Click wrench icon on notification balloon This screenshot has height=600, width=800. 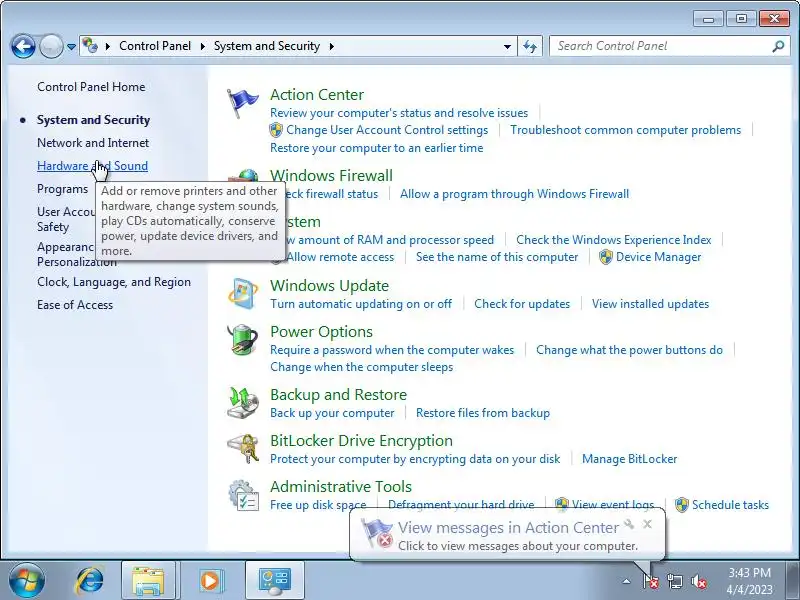point(629,524)
